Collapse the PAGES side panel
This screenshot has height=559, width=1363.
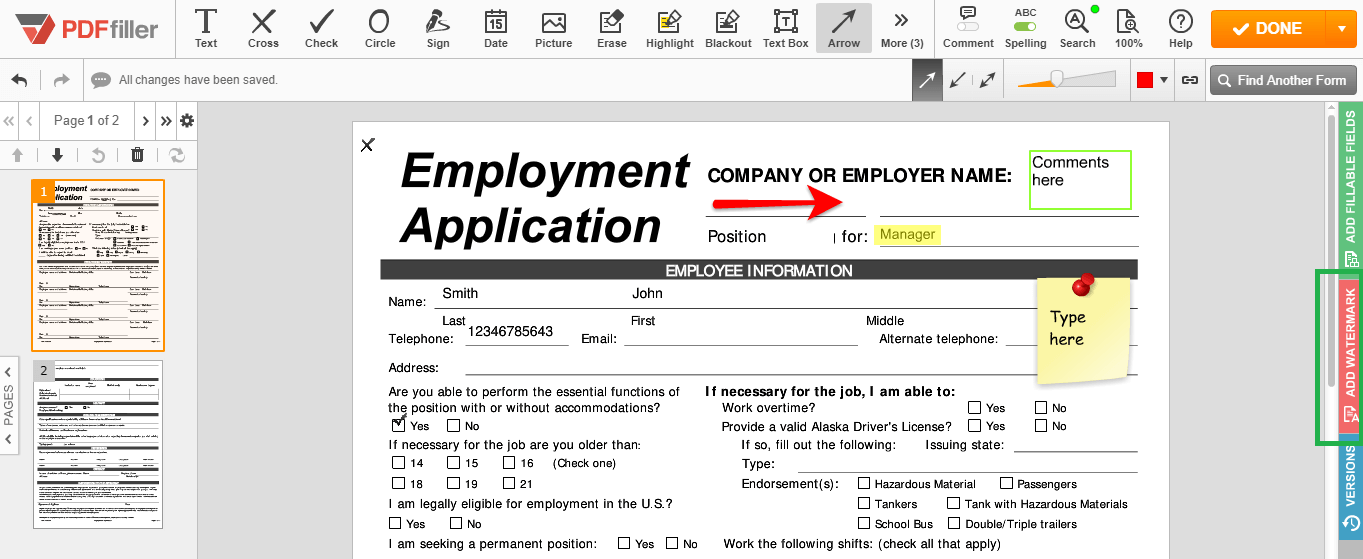click(9, 405)
